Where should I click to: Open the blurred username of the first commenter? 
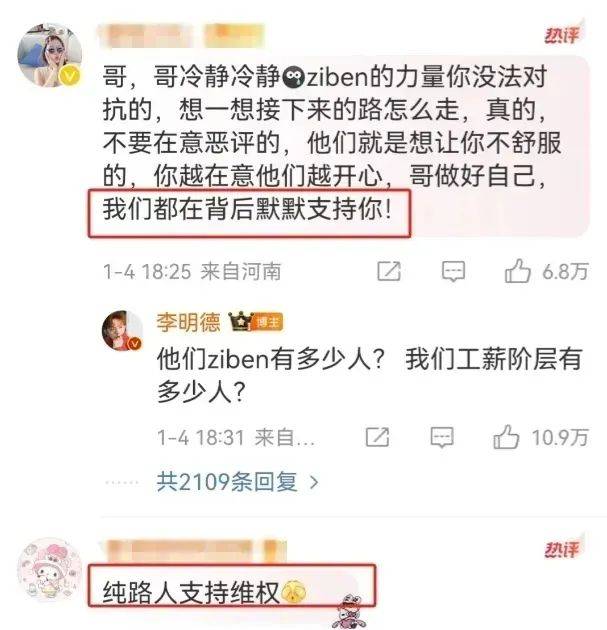[x=182, y=36]
